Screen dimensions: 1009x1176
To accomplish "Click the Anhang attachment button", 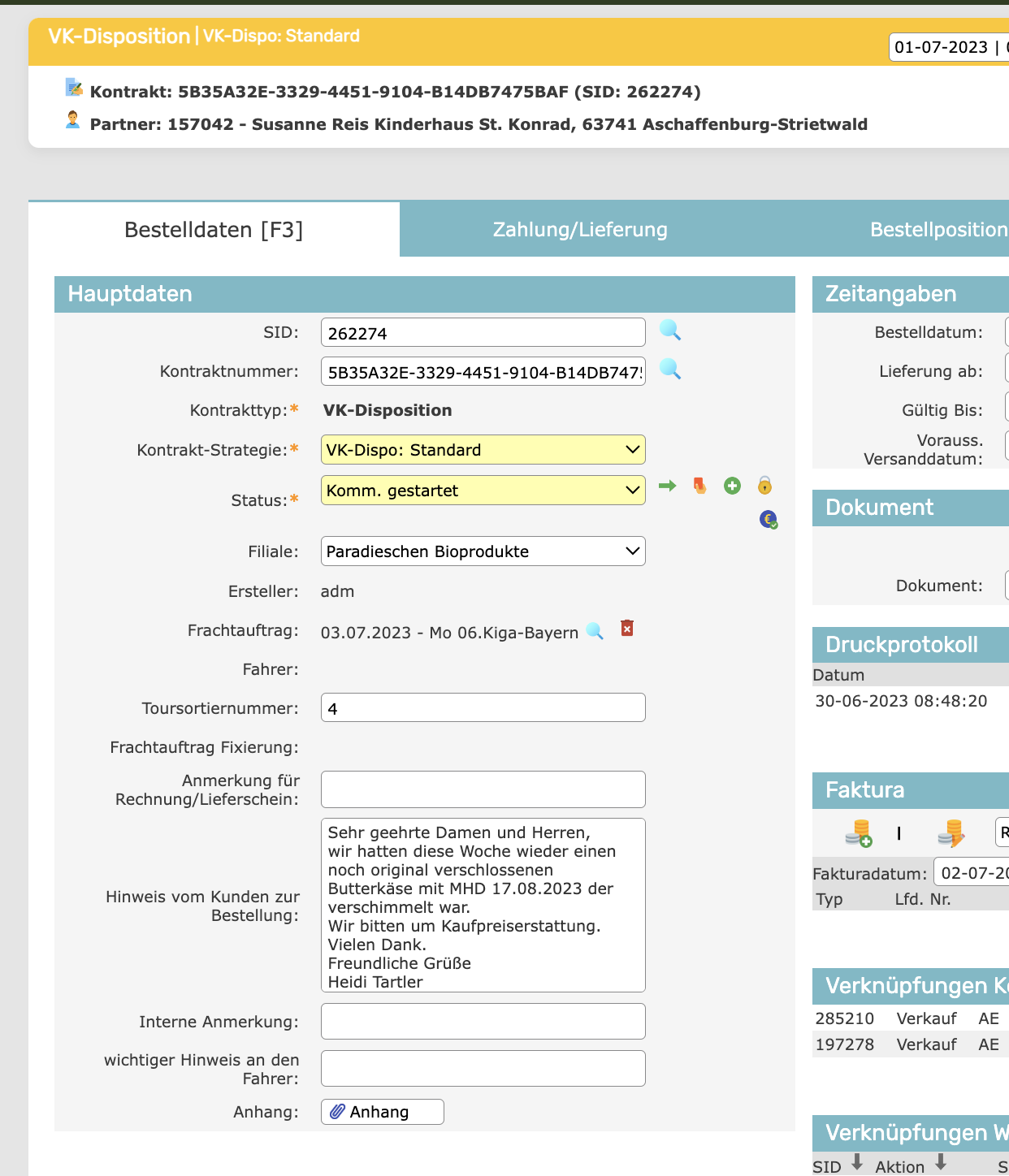I will click(382, 1112).
